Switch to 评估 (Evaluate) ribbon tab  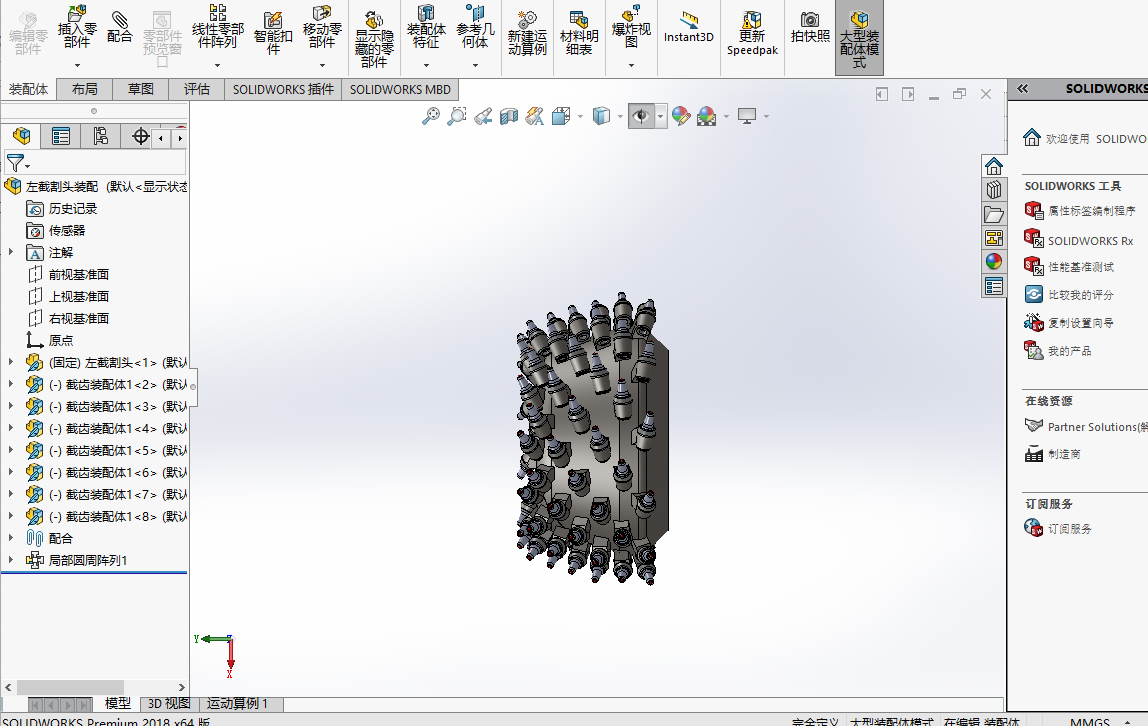coord(196,89)
